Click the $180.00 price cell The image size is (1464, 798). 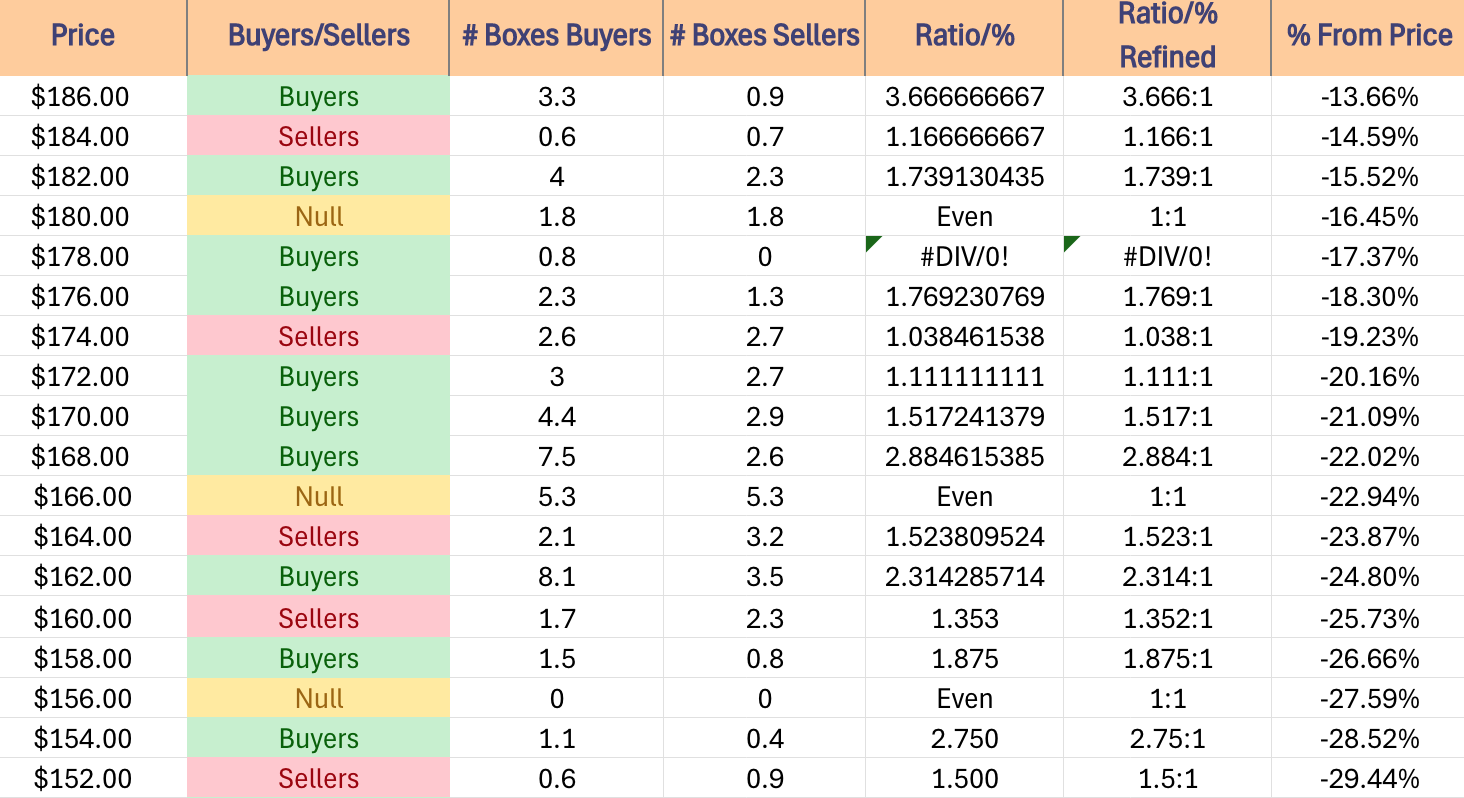pyautogui.click(x=93, y=217)
